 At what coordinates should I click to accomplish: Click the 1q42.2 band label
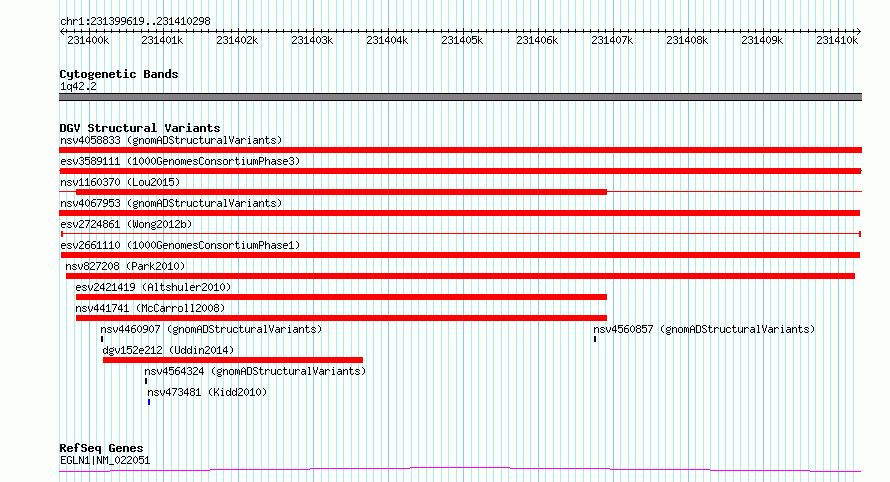click(78, 86)
